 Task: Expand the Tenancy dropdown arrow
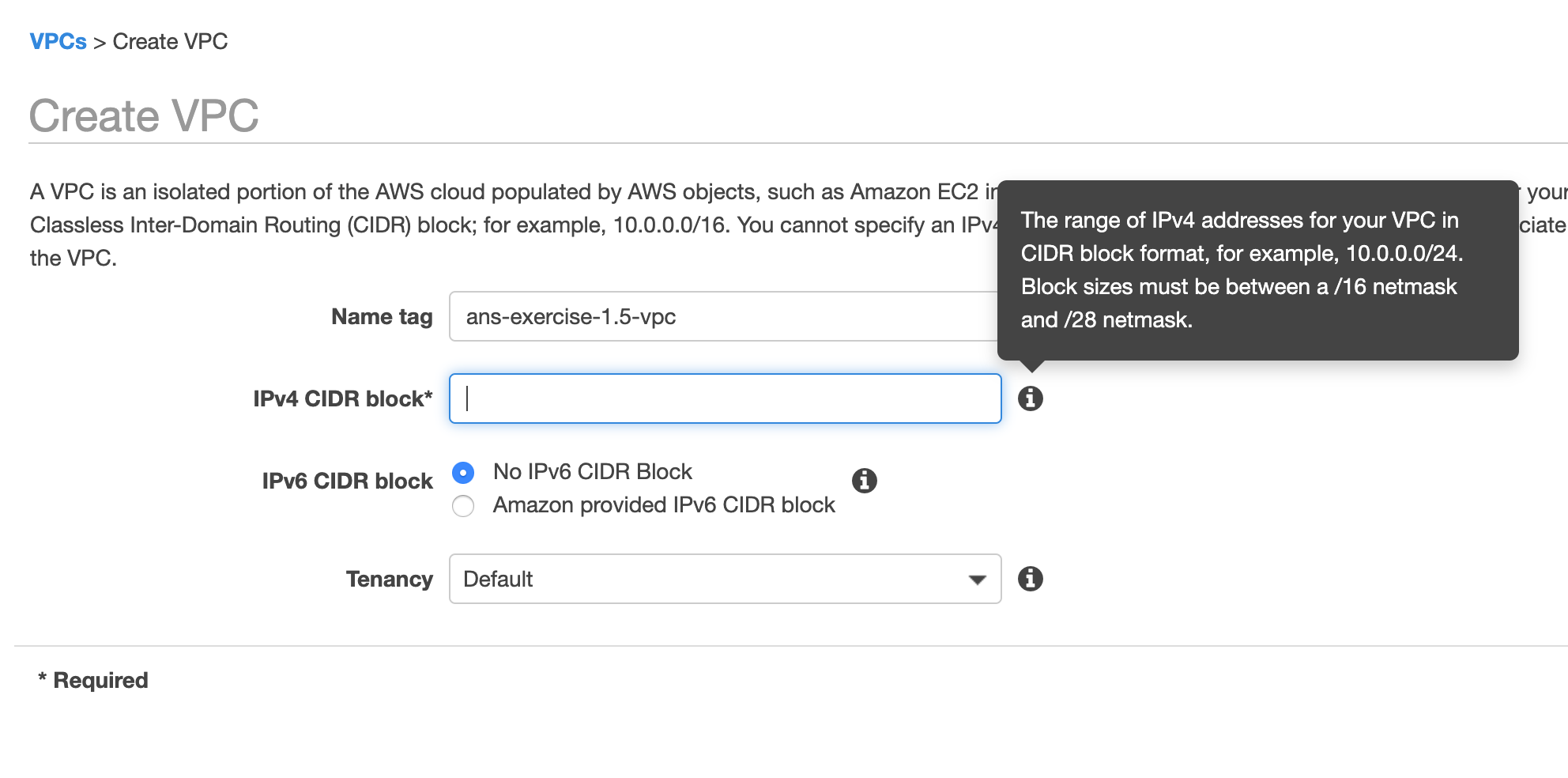(x=977, y=580)
